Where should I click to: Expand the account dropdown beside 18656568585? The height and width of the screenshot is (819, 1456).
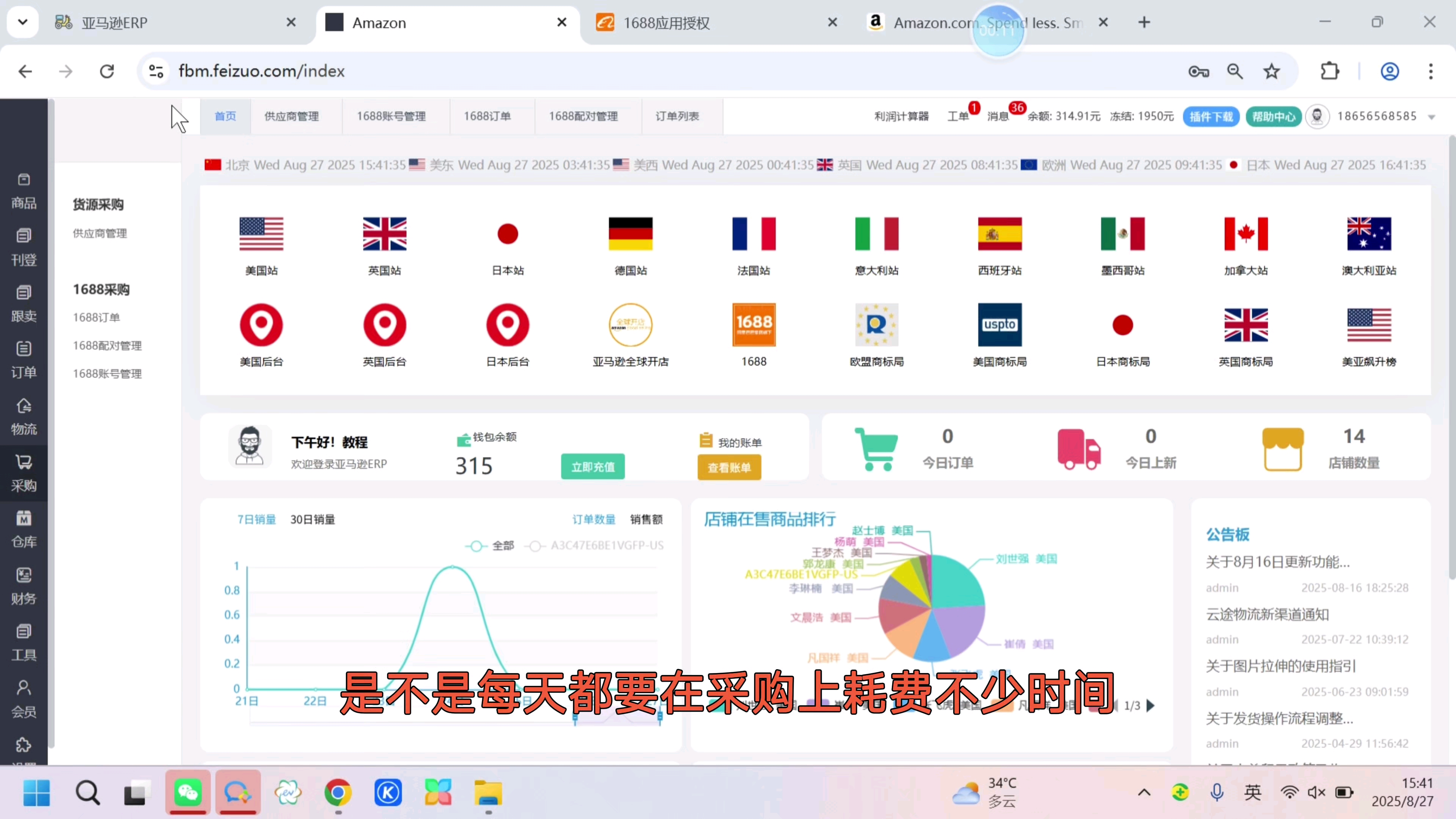(1432, 117)
